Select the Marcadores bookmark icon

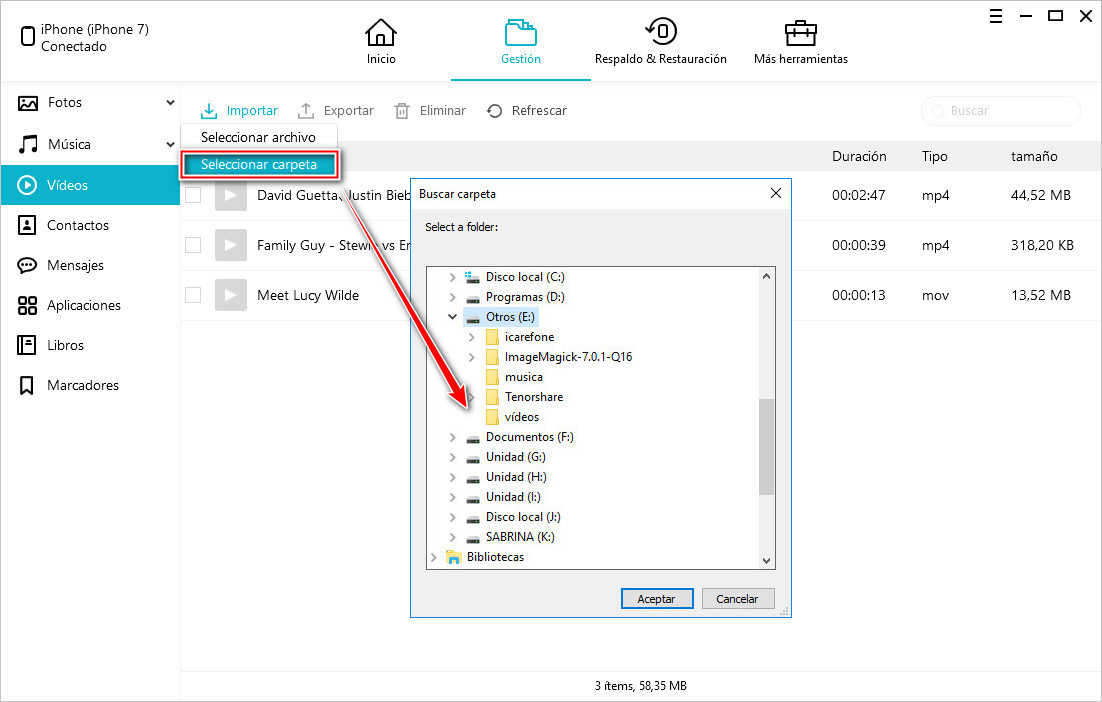pos(27,385)
